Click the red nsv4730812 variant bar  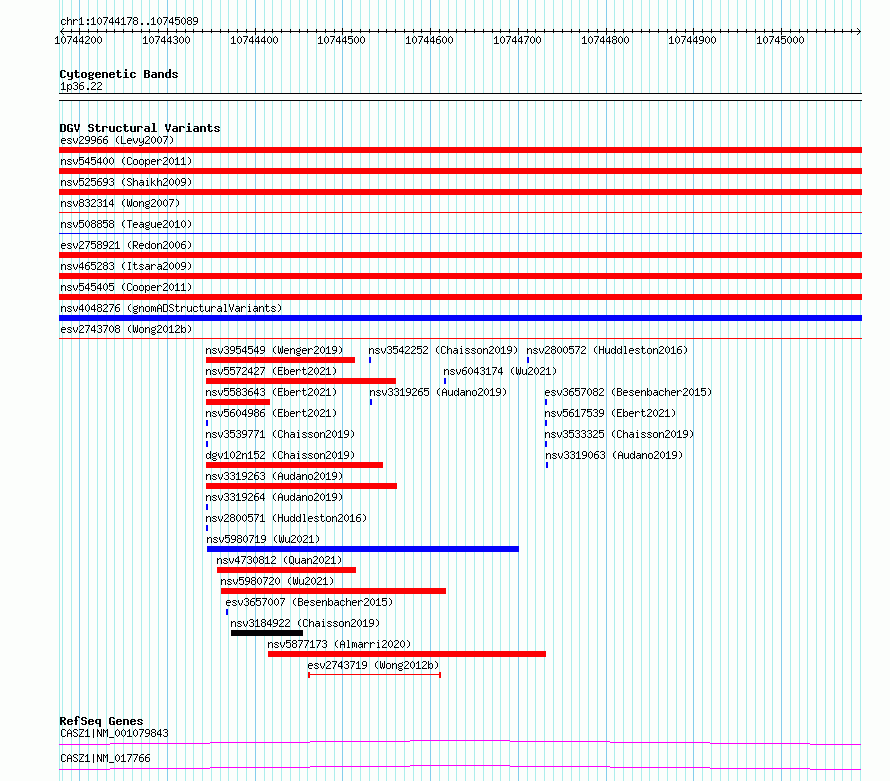[287, 570]
